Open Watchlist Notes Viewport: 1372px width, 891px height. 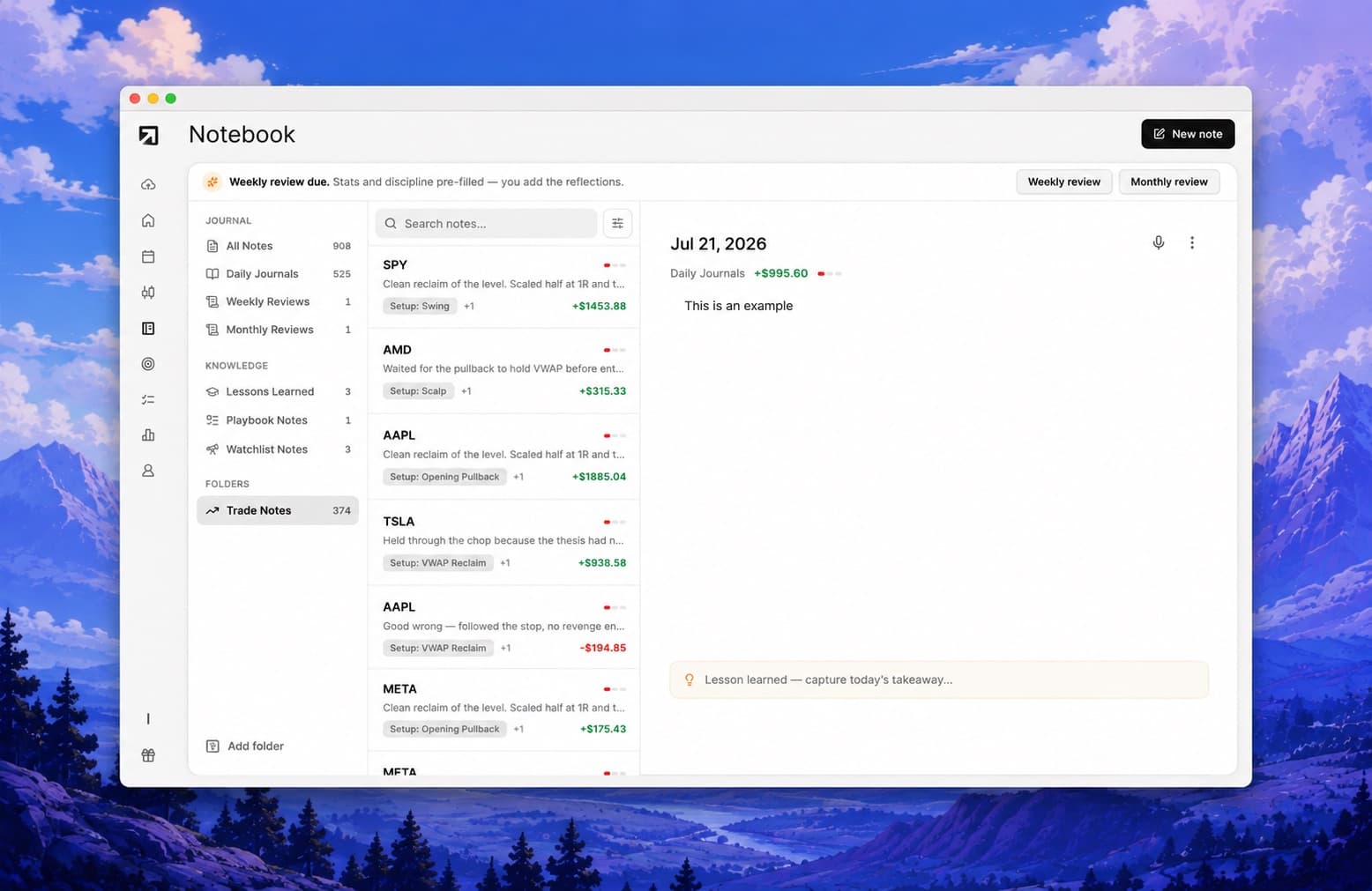point(278,449)
